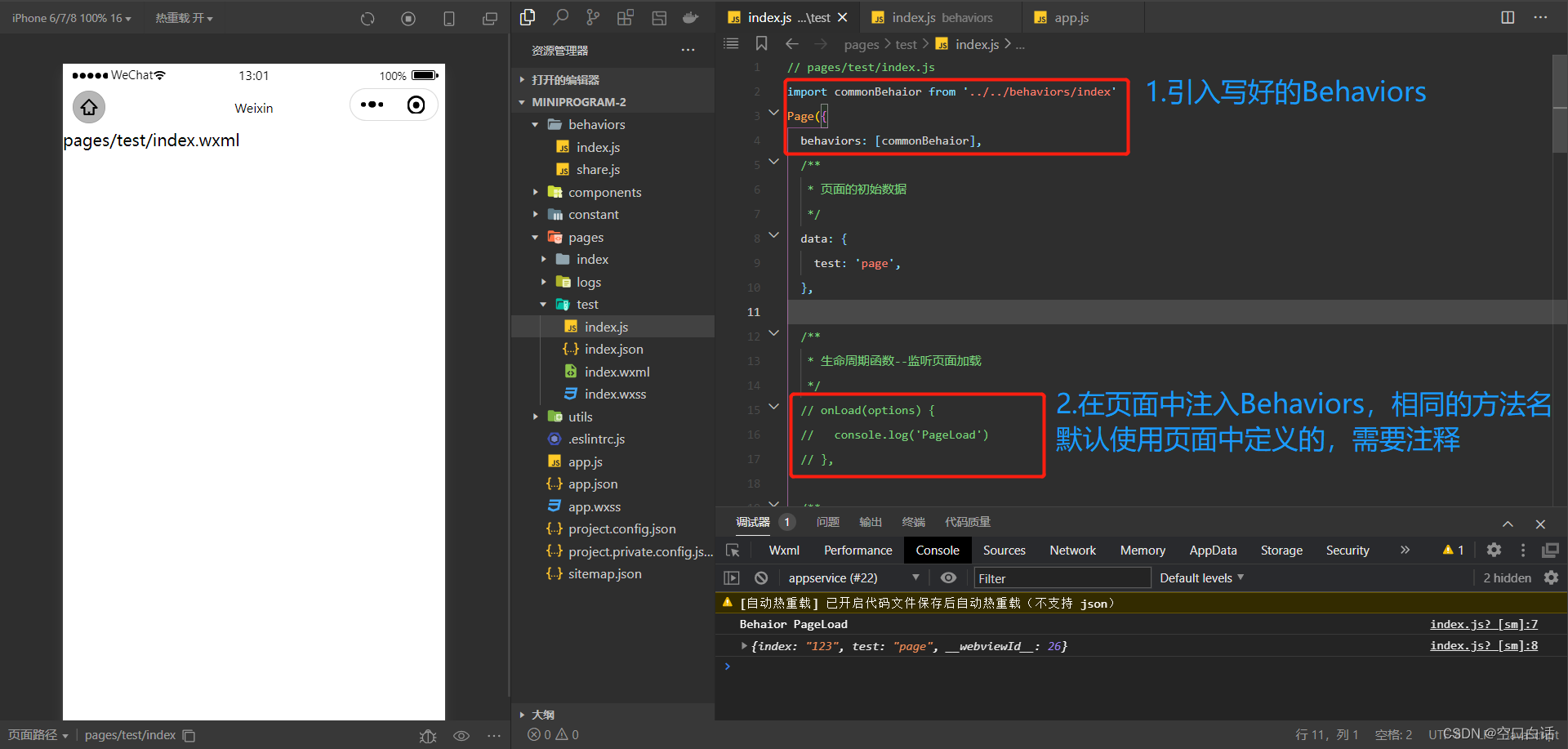
Task: Clear the console with the ban icon
Action: [761, 577]
